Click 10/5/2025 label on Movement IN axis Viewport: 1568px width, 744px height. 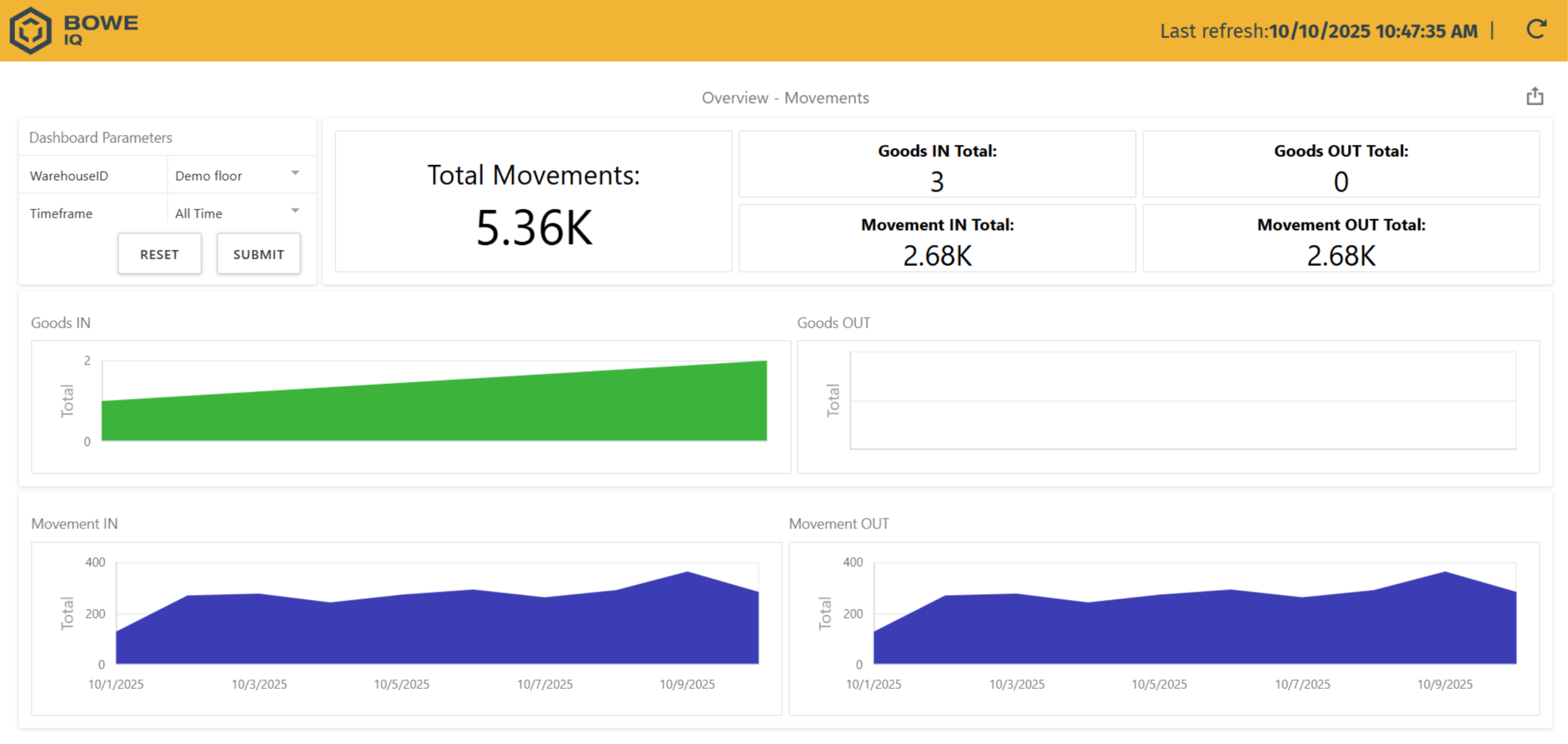coord(401,684)
